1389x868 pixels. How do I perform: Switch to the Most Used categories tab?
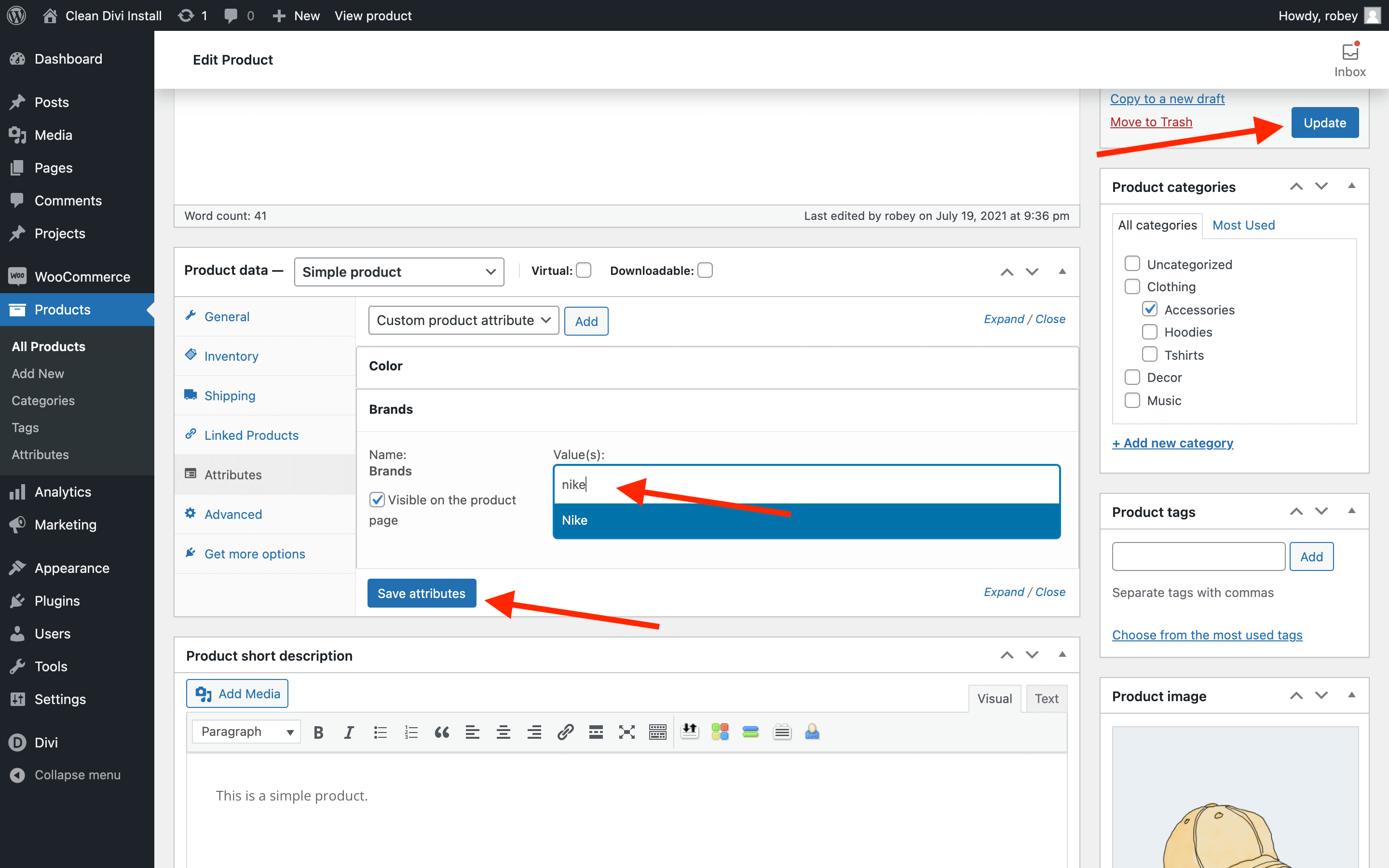click(x=1243, y=225)
